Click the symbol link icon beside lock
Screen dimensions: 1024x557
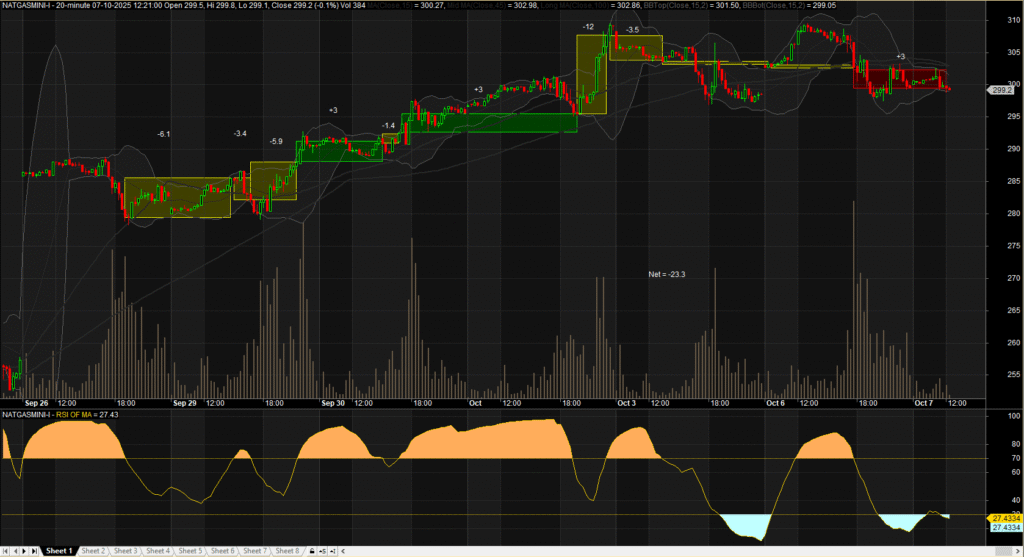323,551
